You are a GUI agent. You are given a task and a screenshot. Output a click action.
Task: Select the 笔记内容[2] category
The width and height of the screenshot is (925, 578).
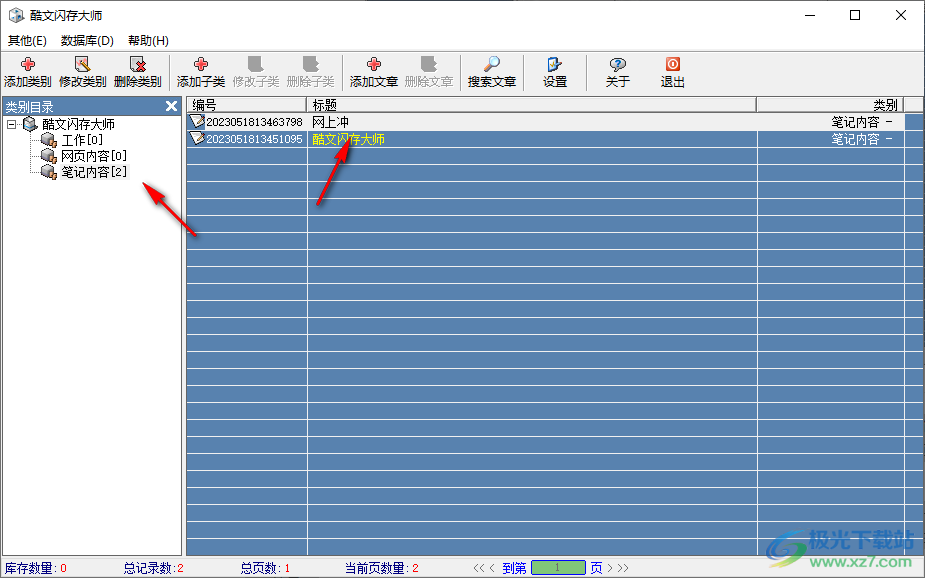94,172
